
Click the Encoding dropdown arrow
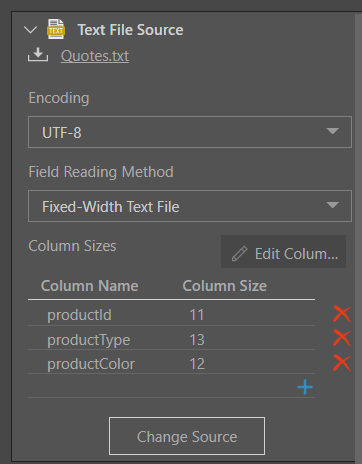[333, 131]
